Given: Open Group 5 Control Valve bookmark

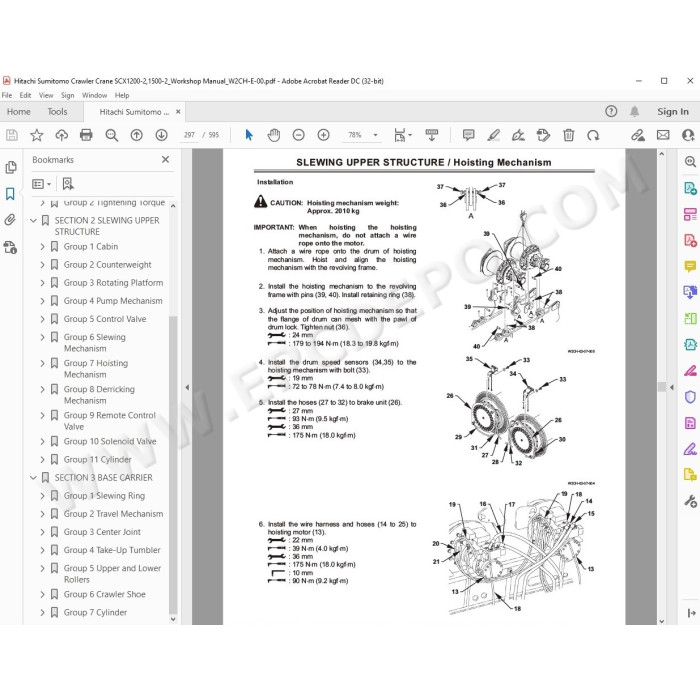Looking at the screenshot, I should point(105,319).
